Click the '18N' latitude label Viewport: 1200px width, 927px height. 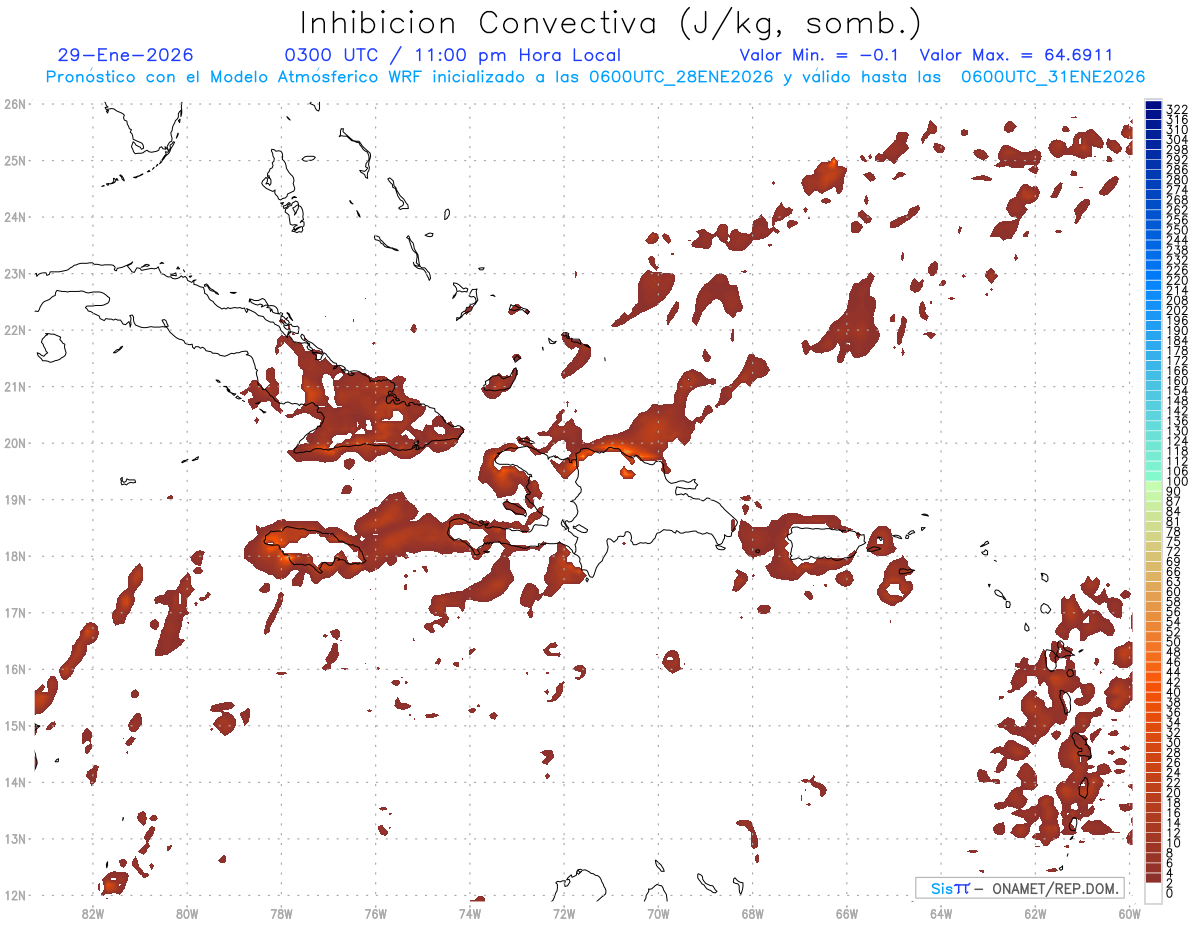click(x=15, y=556)
